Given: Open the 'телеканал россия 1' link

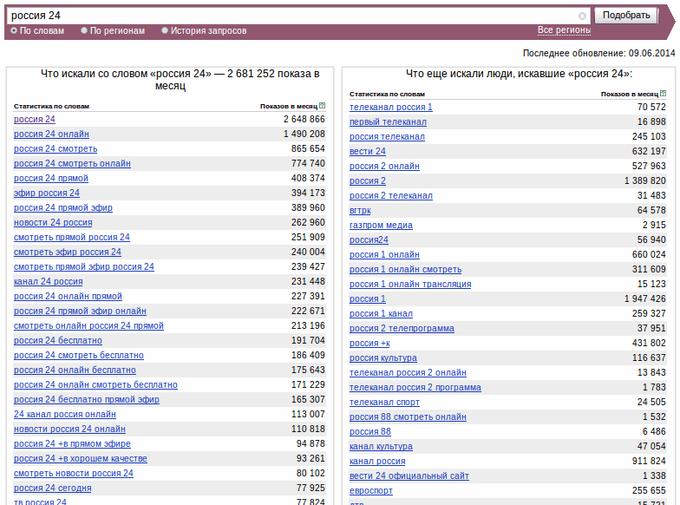Looking at the screenshot, I should [391, 107].
